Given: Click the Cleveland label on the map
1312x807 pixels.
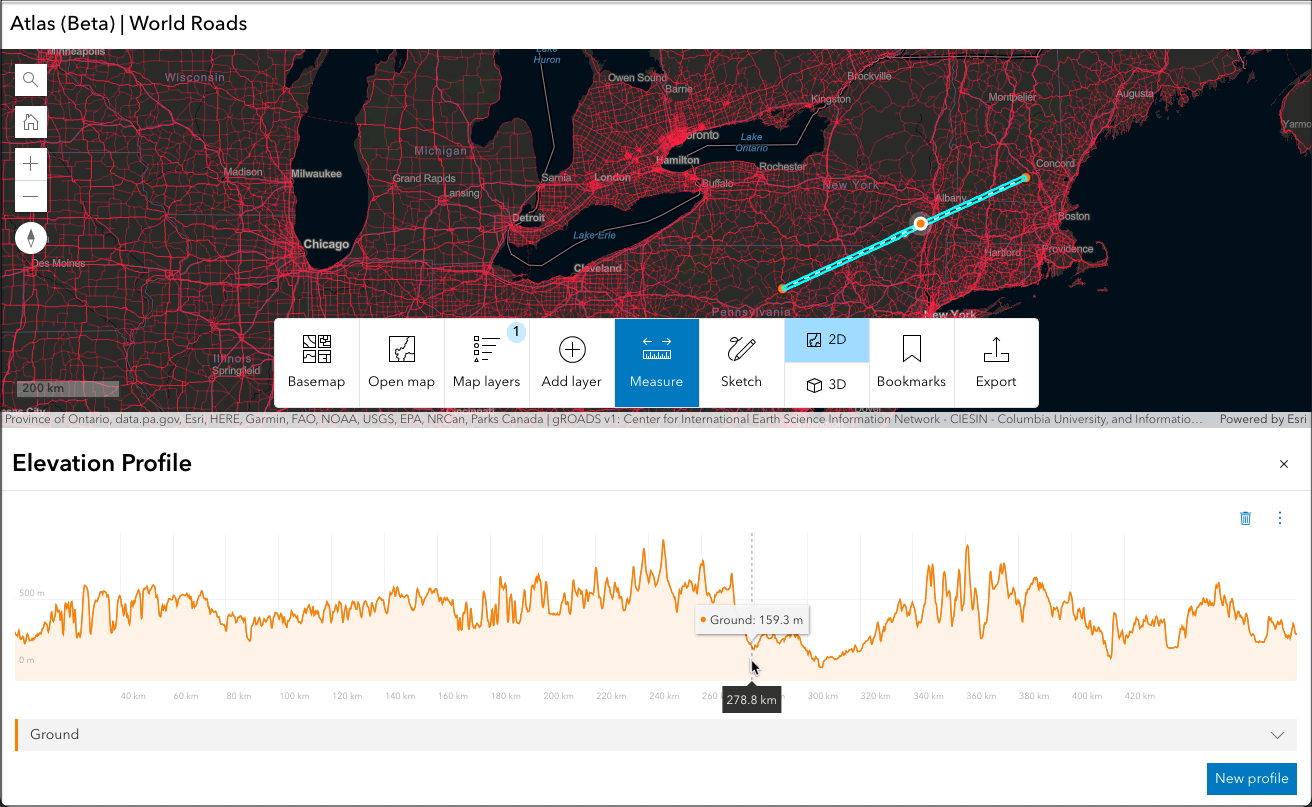Looking at the screenshot, I should pos(597,268).
